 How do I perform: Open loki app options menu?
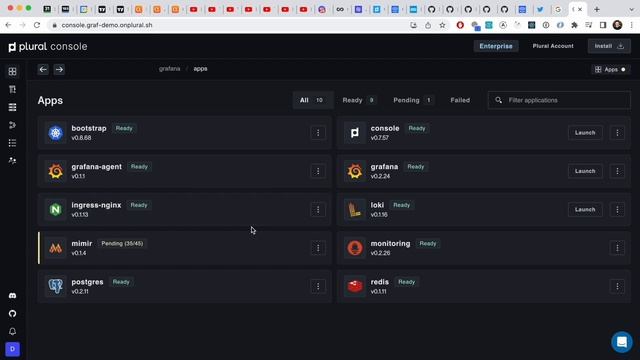coord(617,209)
